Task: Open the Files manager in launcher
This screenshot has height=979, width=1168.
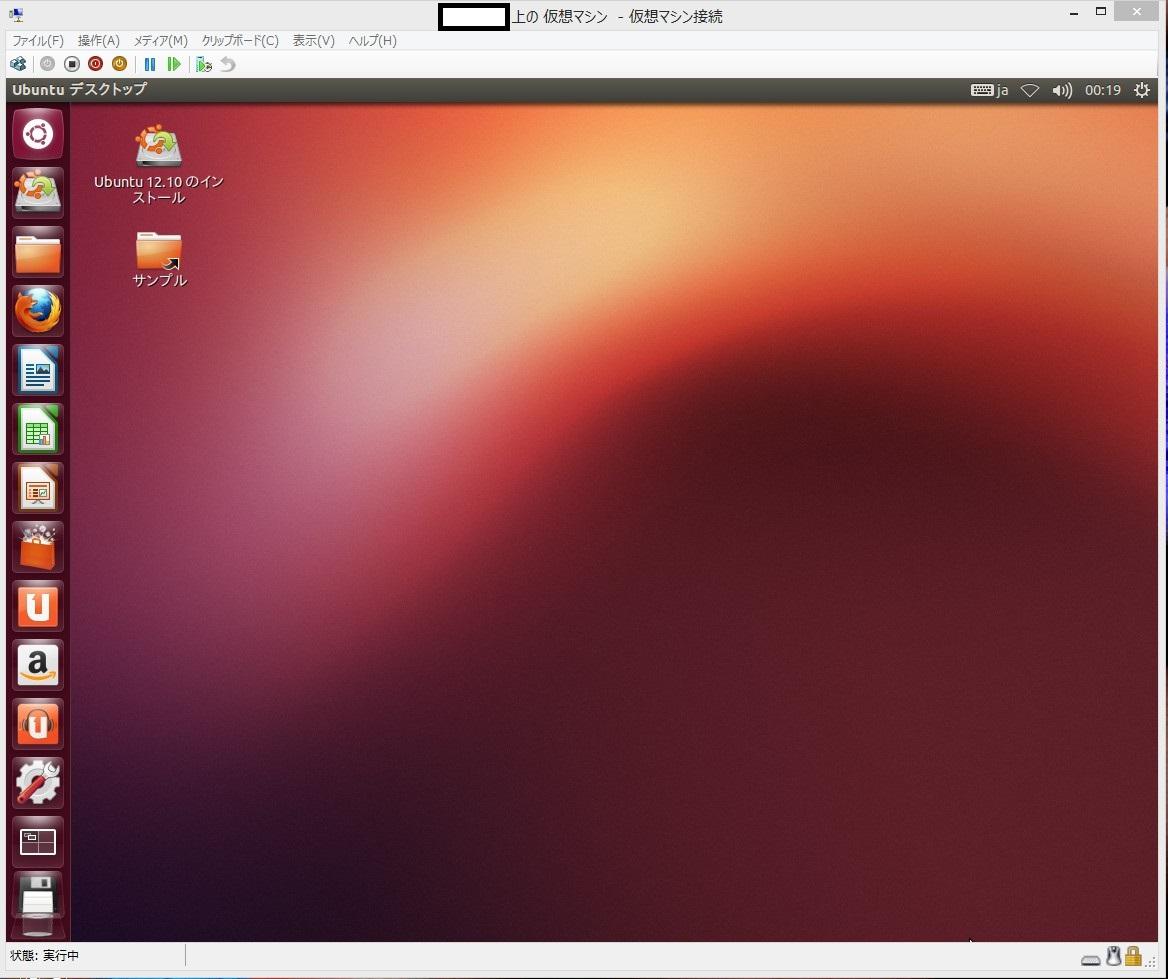Action: (37, 252)
